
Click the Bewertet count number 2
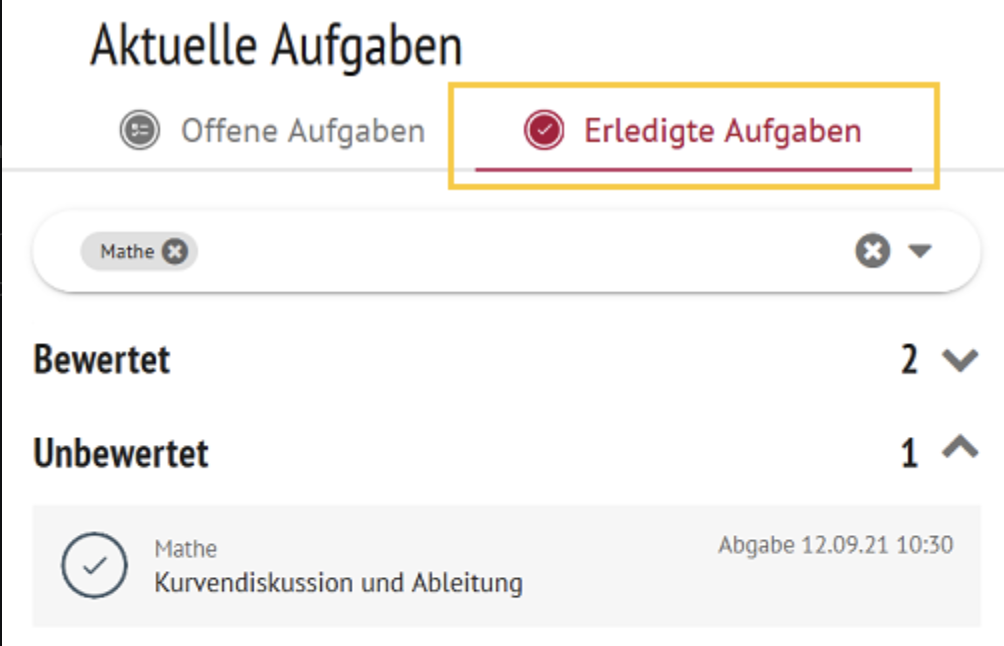click(909, 360)
